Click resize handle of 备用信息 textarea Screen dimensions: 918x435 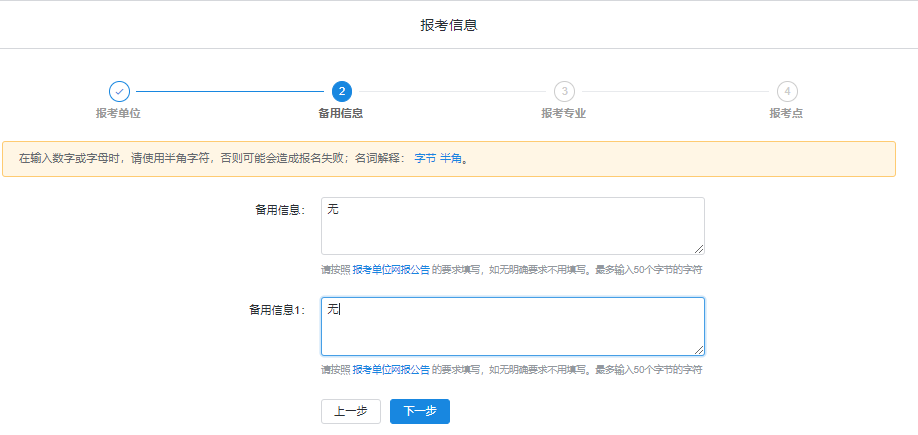699,249
